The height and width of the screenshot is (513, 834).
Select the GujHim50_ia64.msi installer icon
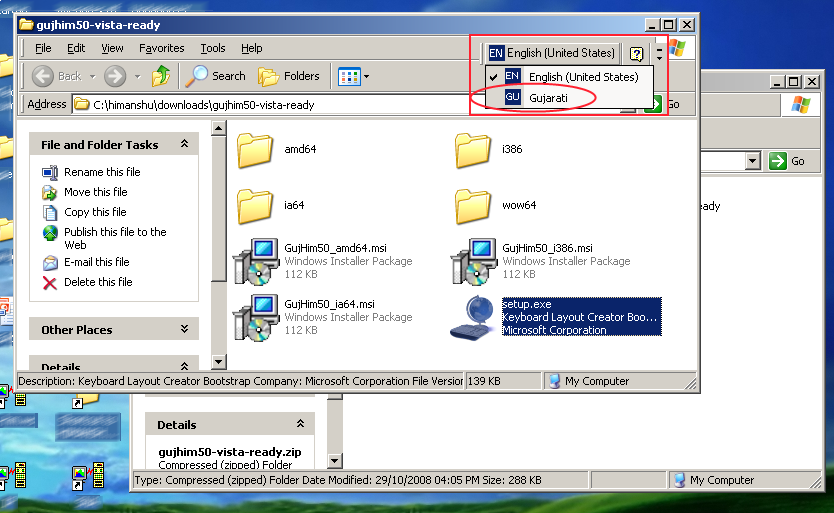pos(256,317)
